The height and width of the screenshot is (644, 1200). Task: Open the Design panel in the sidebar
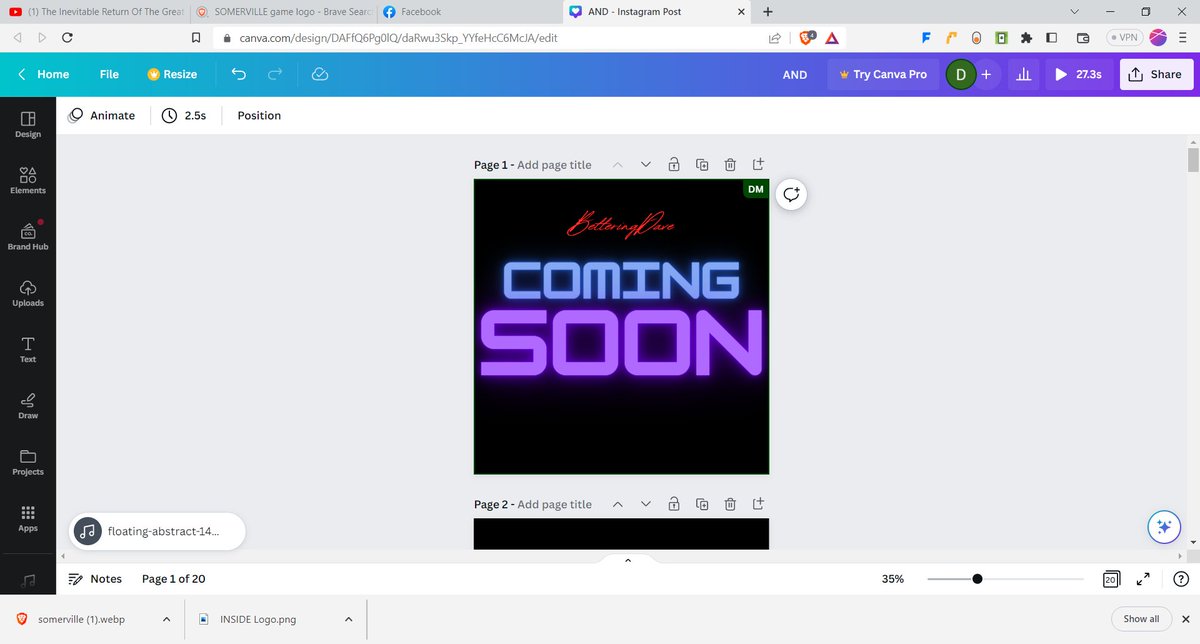[28, 125]
